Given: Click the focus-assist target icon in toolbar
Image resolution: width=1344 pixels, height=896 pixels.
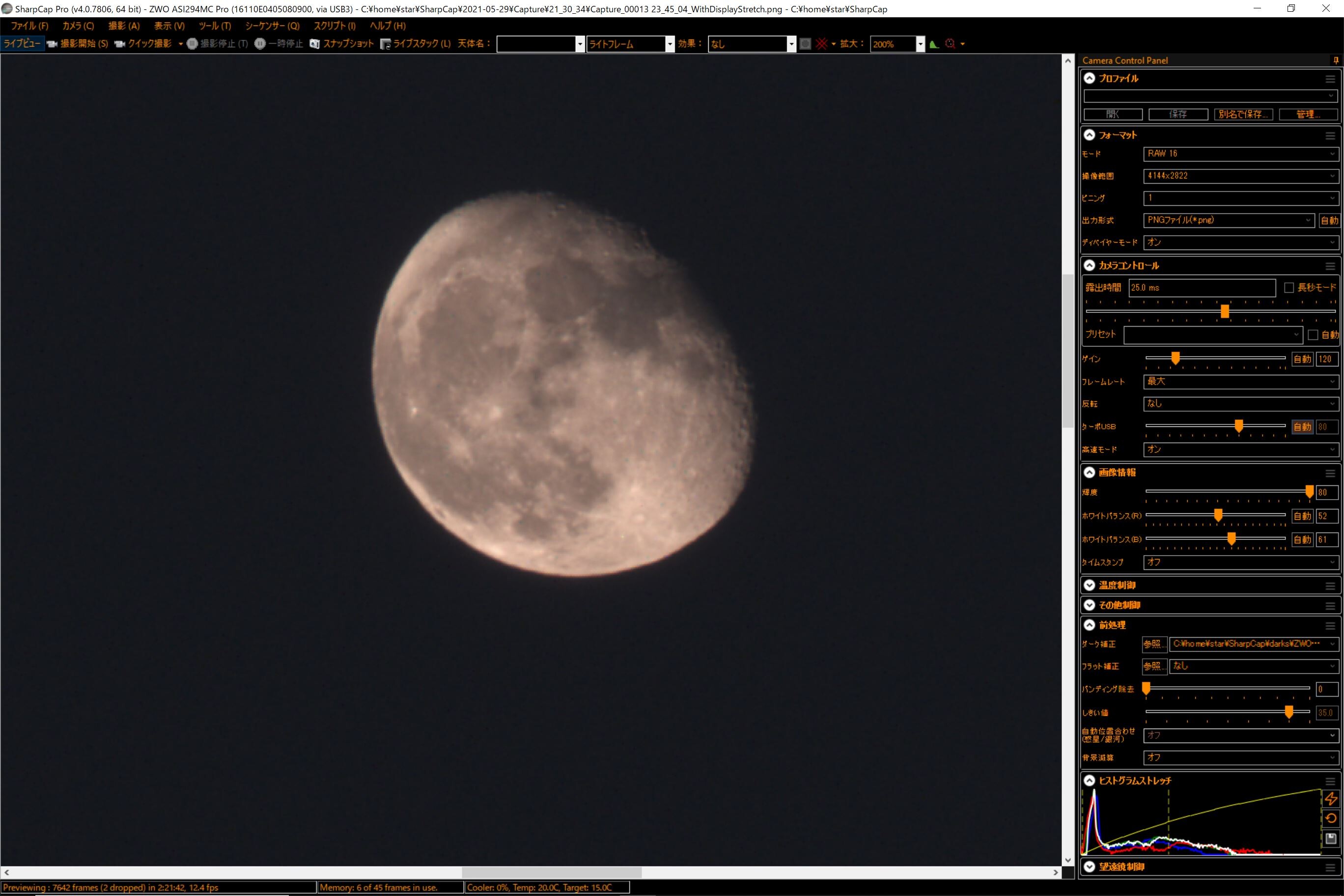Looking at the screenshot, I should click(951, 44).
